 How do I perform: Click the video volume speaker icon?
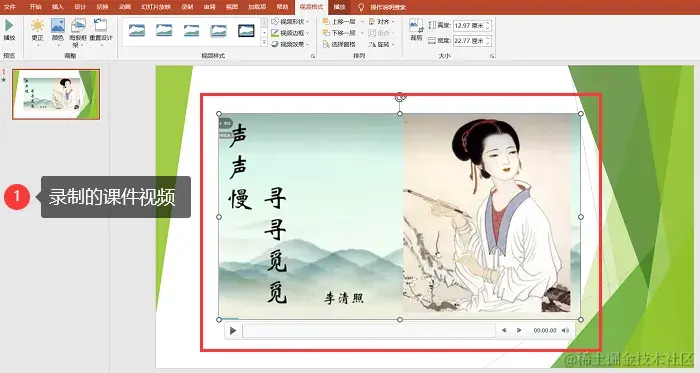click(565, 331)
